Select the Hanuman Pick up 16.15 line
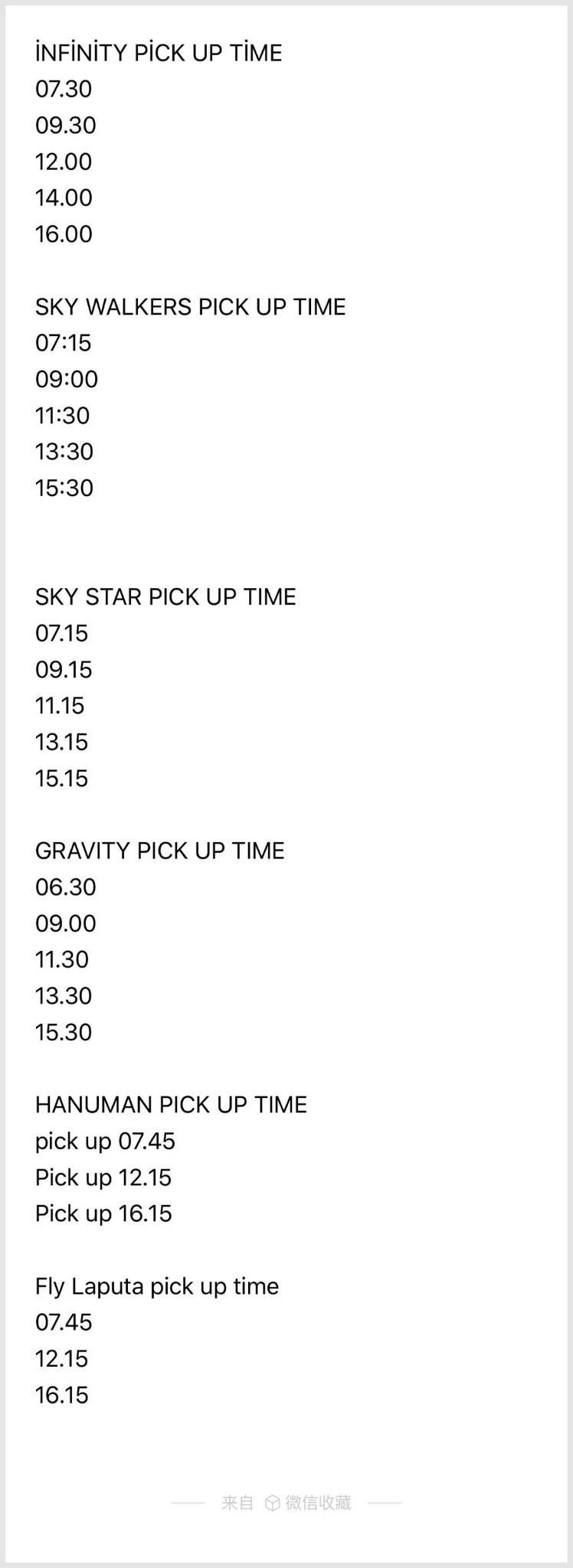 [103, 1214]
